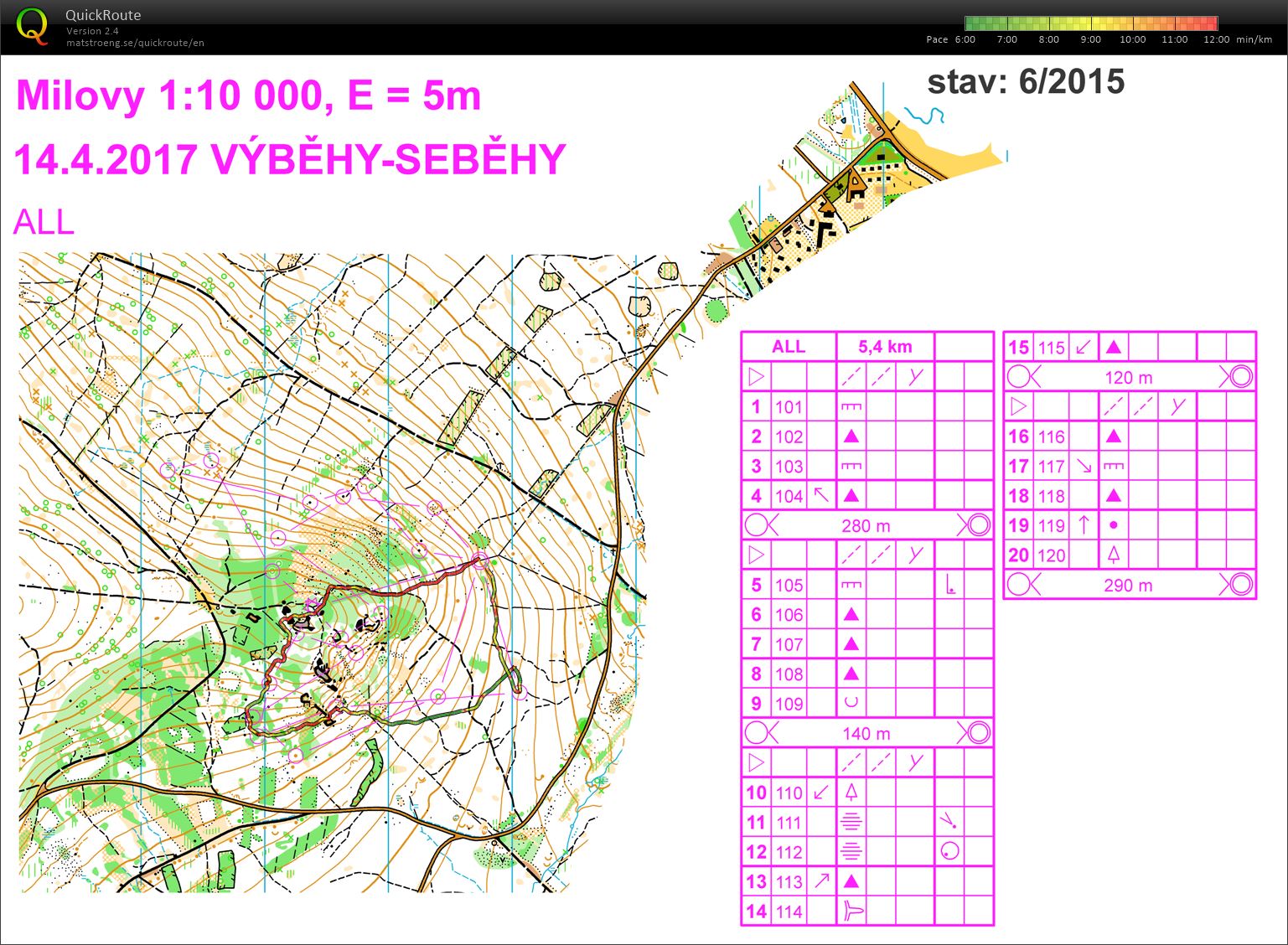Viewport: 1288px width, 945px height.
Task: Open the matstroeng.se/quickroute/en link
Action: tap(135, 43)
